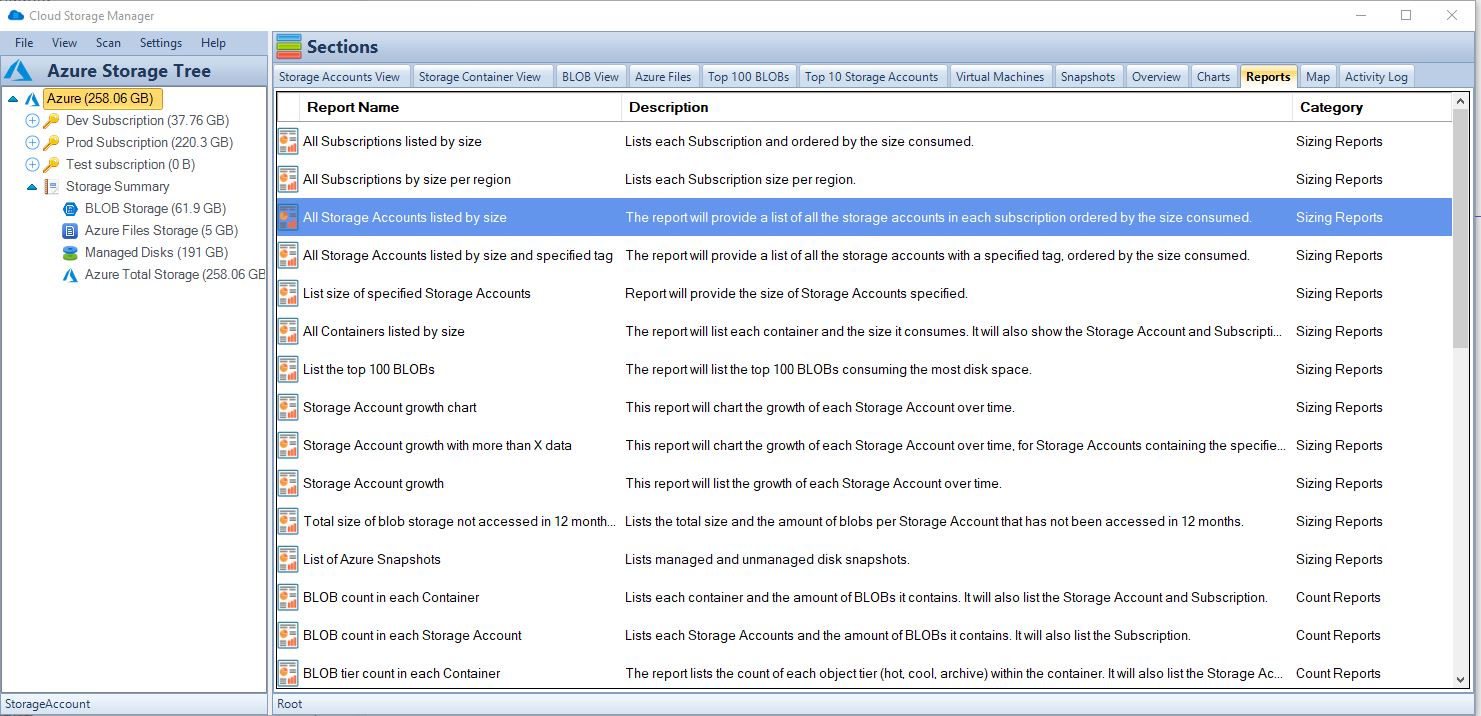This screenshot has width=1481, height=716.
Task: Go to the Top 100 BLOBs tab
Action: click(x=749, y=77)
